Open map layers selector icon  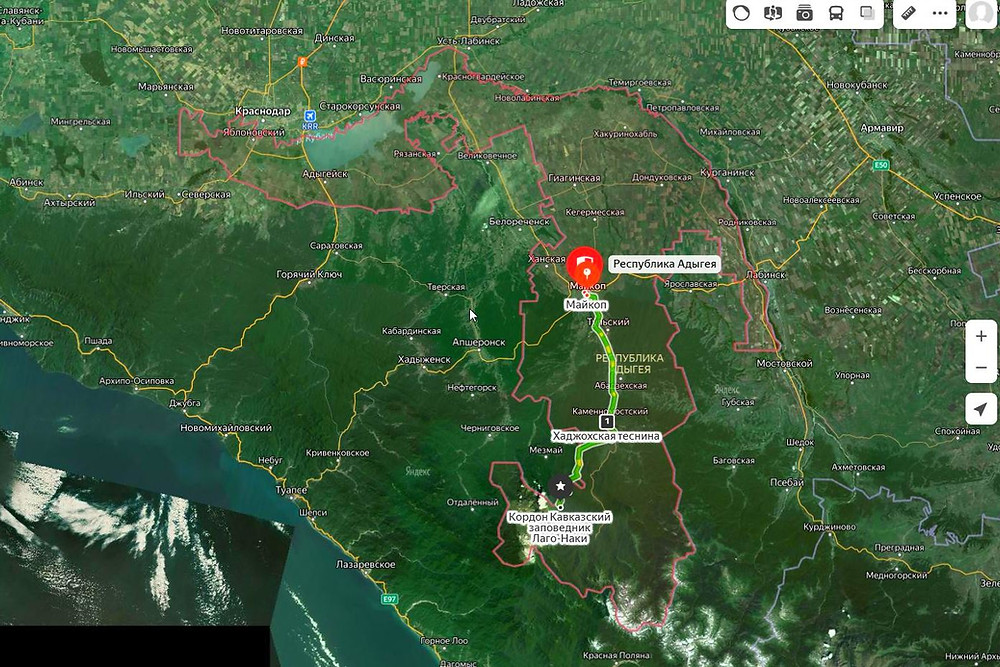867,13
